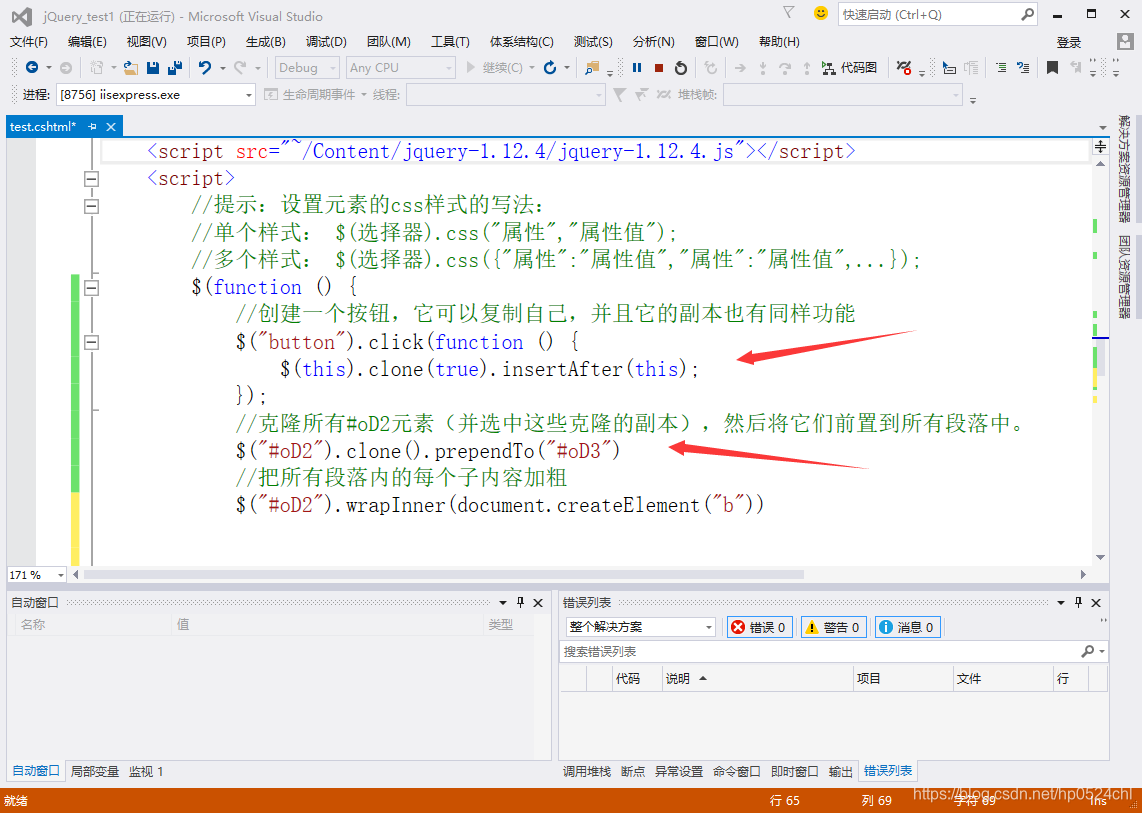Click the Step Over arrow icon
The image size is (1142, 813).
[x=784, y=68]
